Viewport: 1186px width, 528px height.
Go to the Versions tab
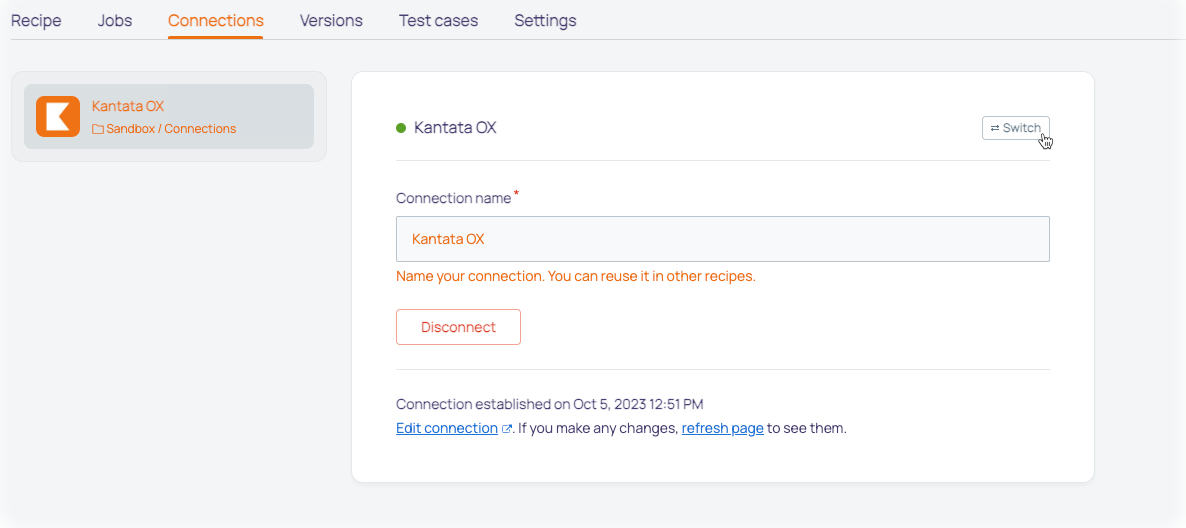point(331,20)
